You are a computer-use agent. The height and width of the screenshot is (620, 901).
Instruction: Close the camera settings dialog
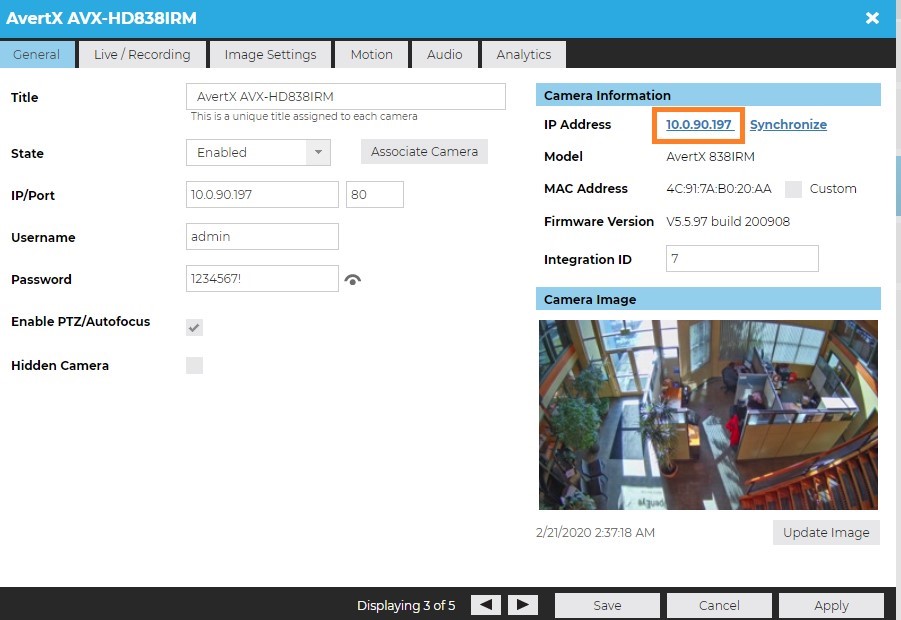pyautogui.click(x=872, y=18)
